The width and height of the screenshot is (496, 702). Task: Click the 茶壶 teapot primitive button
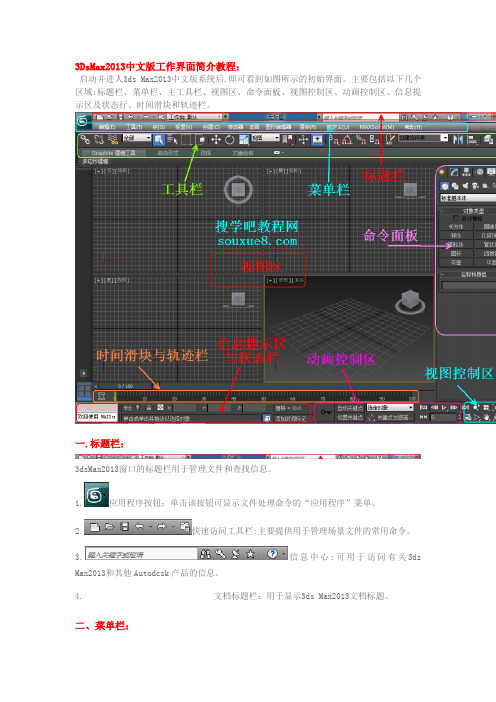point(456,262)
